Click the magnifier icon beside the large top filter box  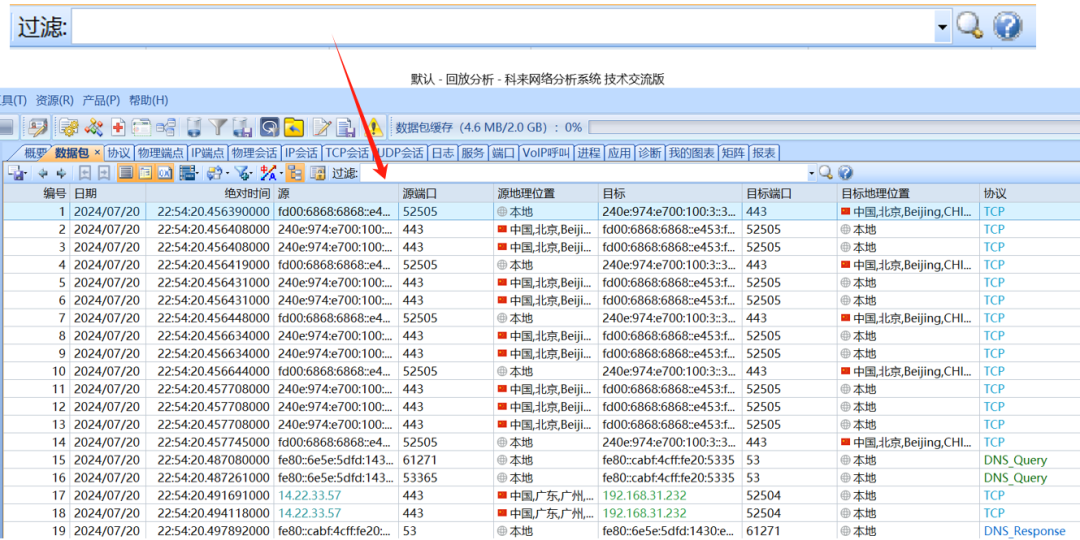969,26
